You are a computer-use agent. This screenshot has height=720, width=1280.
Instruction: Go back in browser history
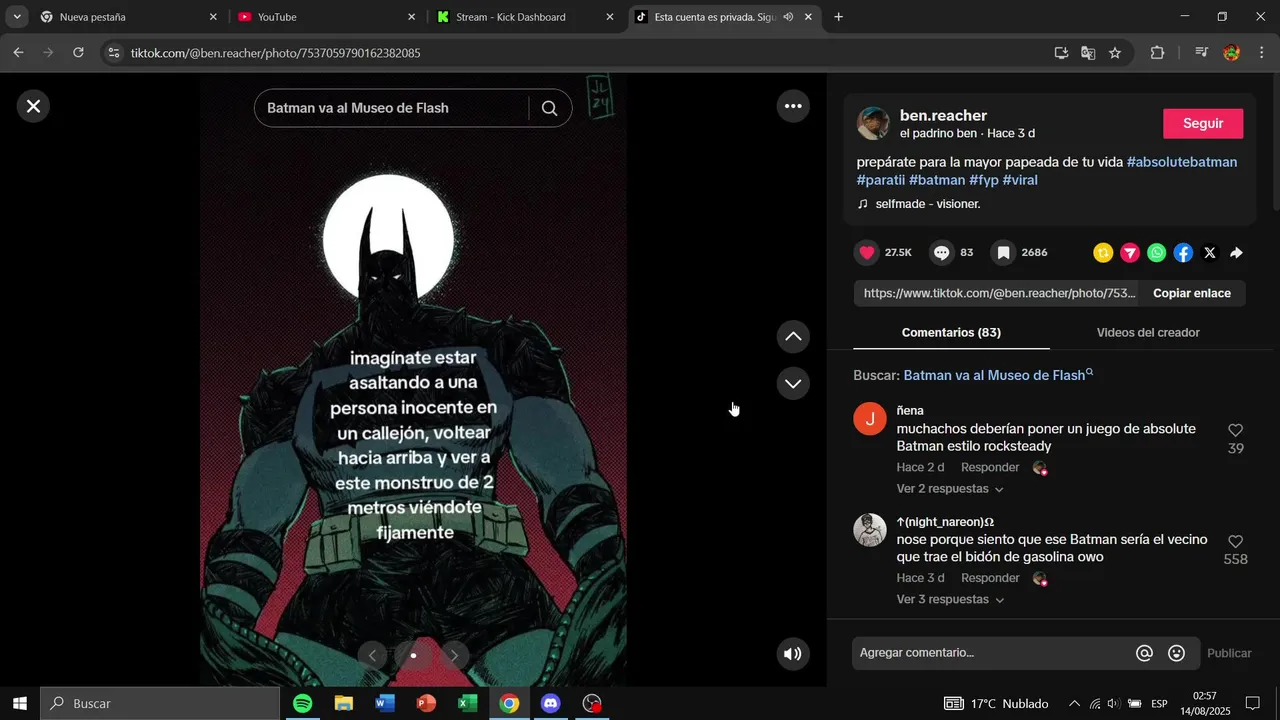click(18, 53)
